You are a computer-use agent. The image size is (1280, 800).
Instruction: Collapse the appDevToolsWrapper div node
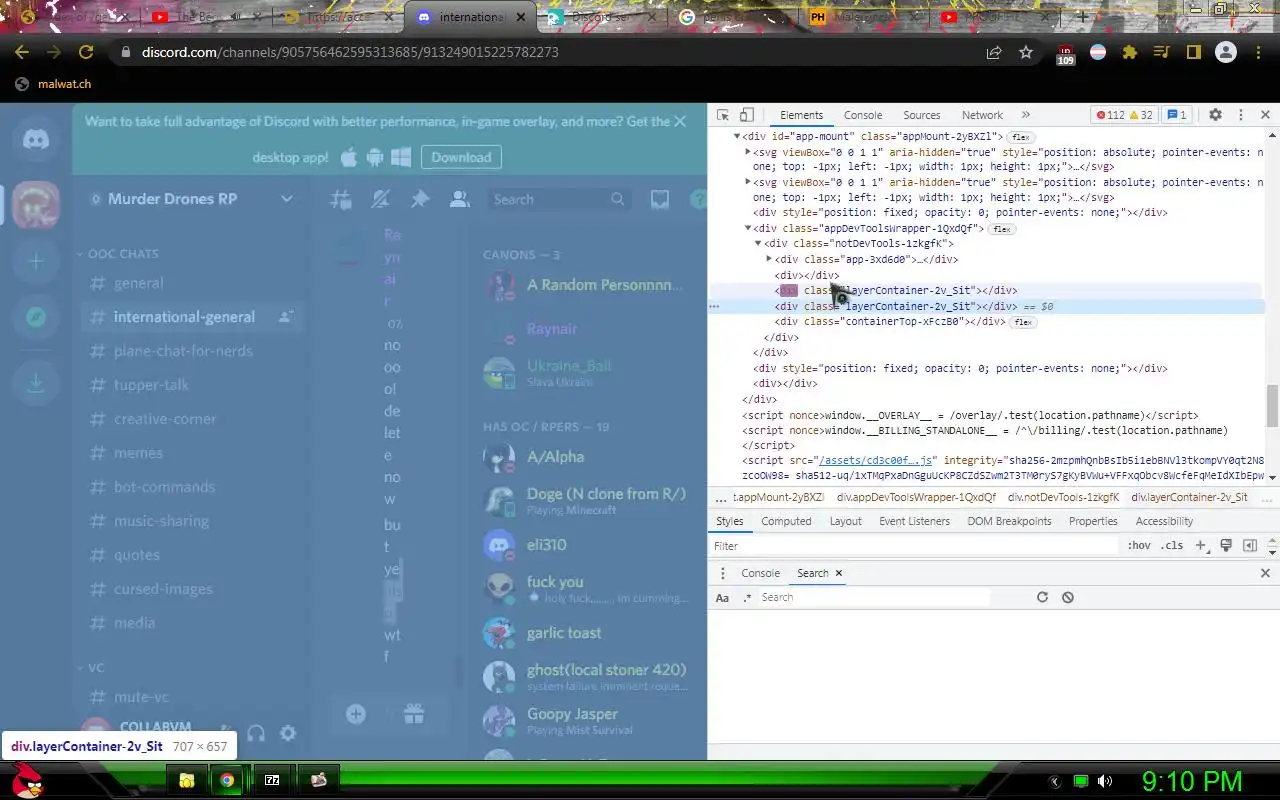click(x=748, y=228)
